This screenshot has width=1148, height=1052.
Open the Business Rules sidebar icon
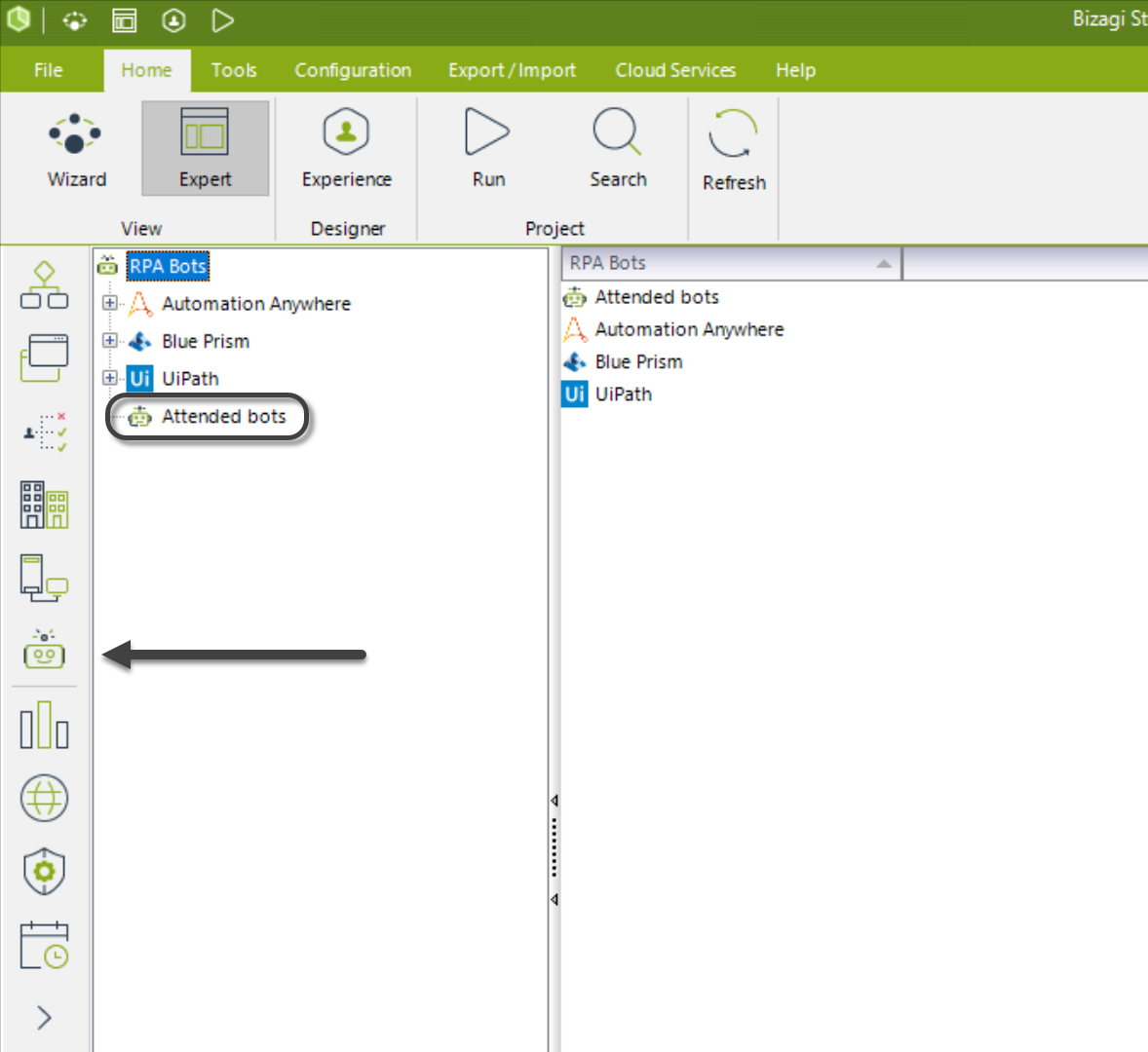44,432
